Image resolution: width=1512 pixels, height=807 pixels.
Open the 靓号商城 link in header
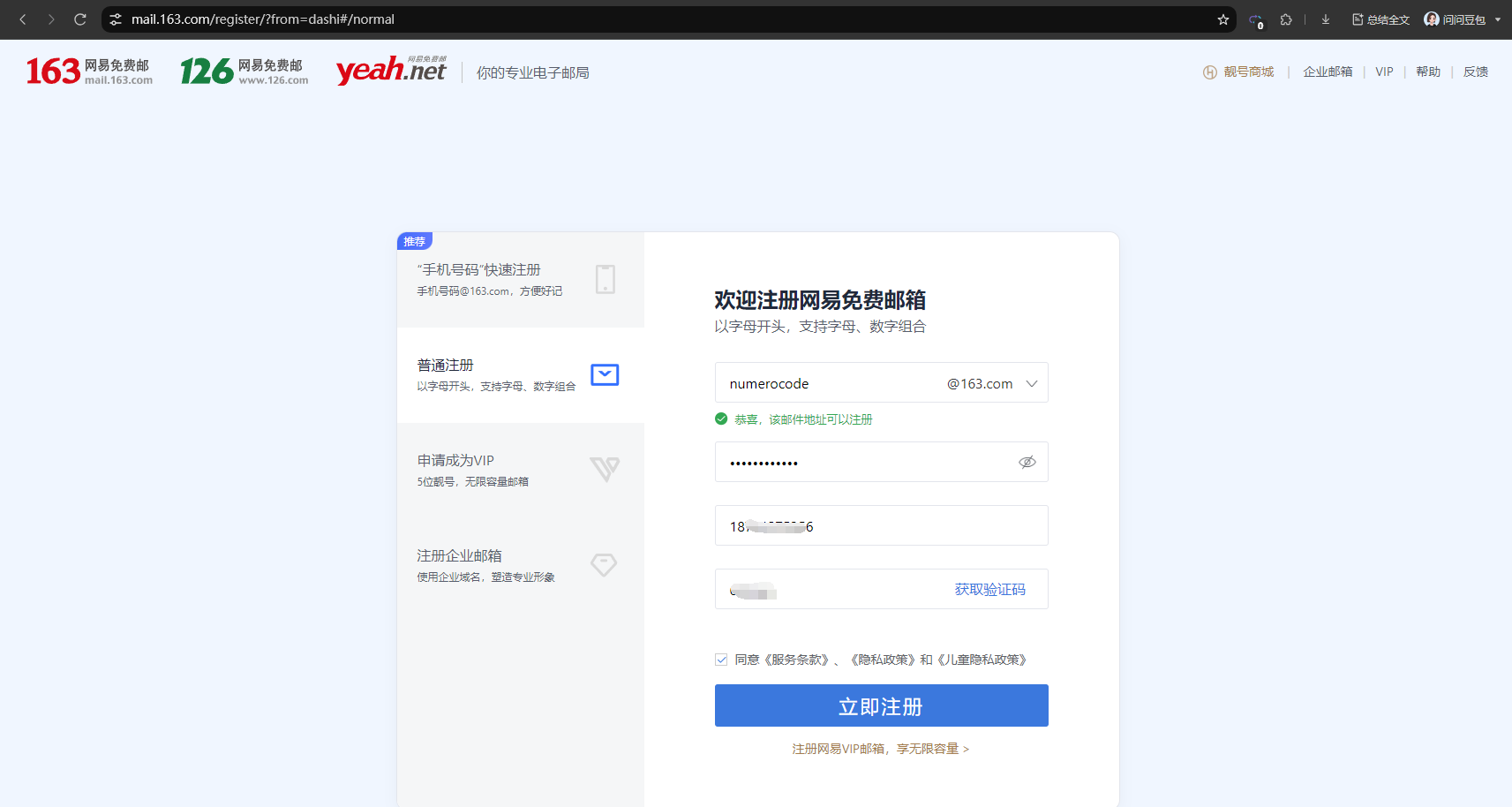tap(1247, 72)
